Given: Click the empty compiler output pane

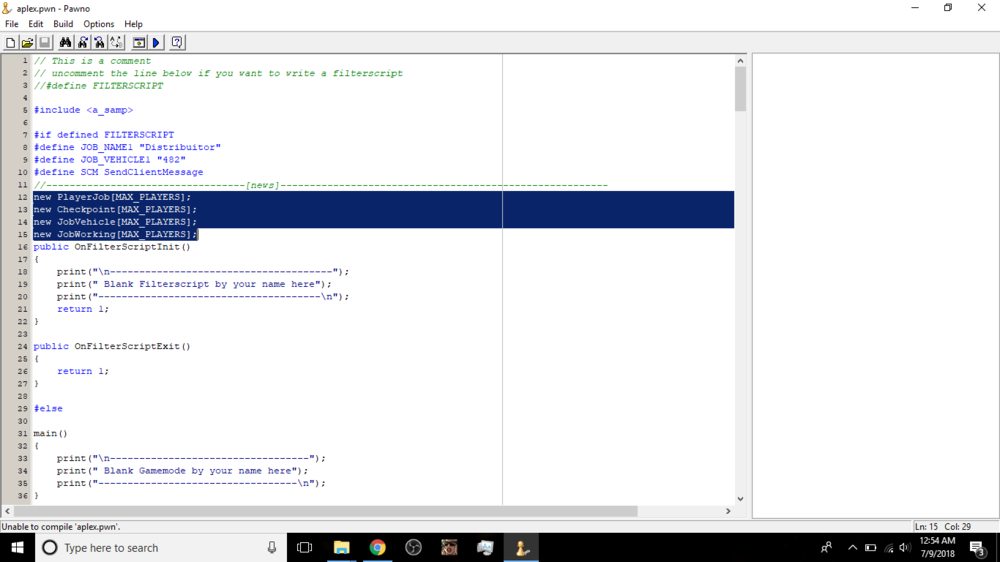Looking at the screenshot, I should click(876, 286).
